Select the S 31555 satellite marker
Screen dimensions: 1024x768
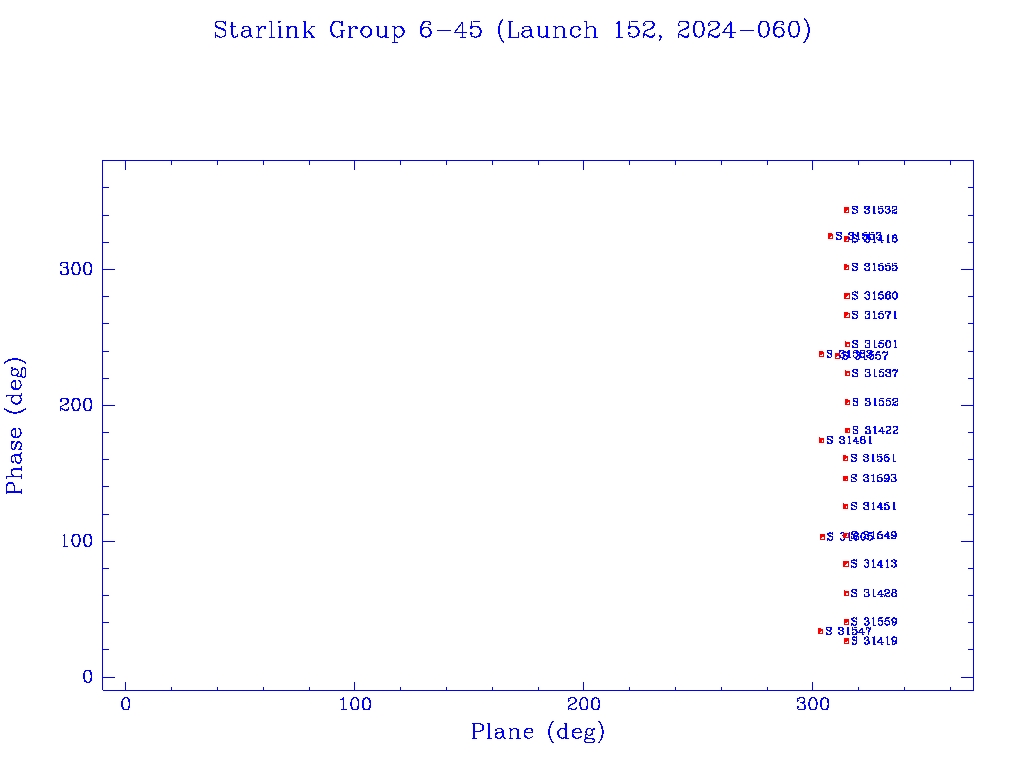click(x=846, y=267)
